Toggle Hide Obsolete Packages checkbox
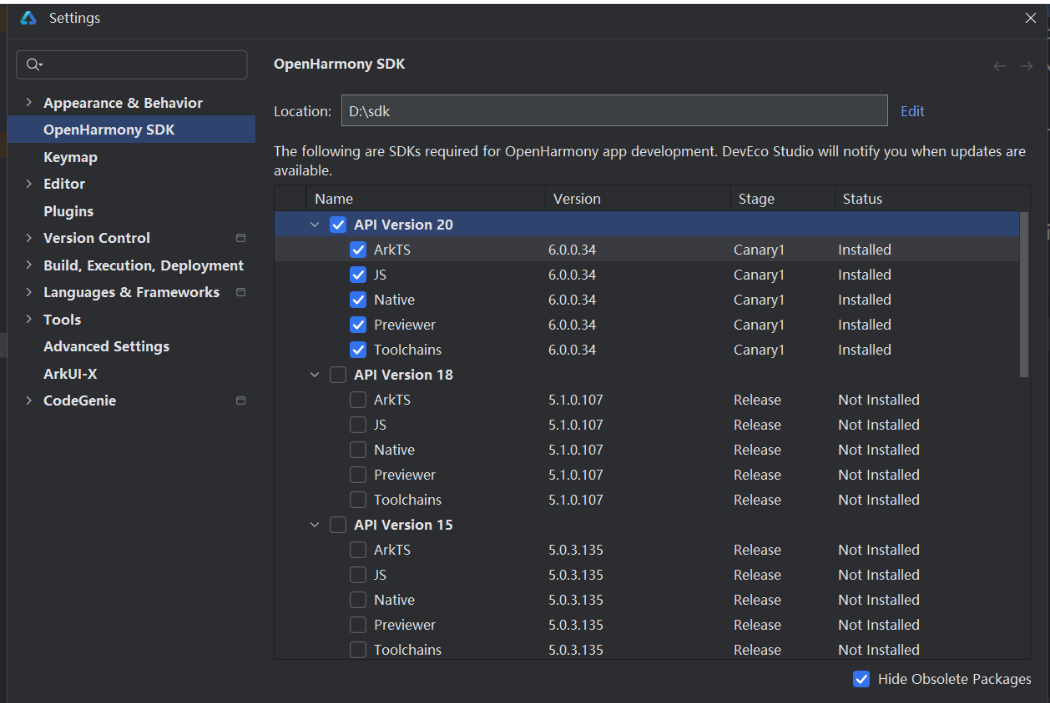The width and height of the screenshot is (1050, 703). [x=861, y=679]
